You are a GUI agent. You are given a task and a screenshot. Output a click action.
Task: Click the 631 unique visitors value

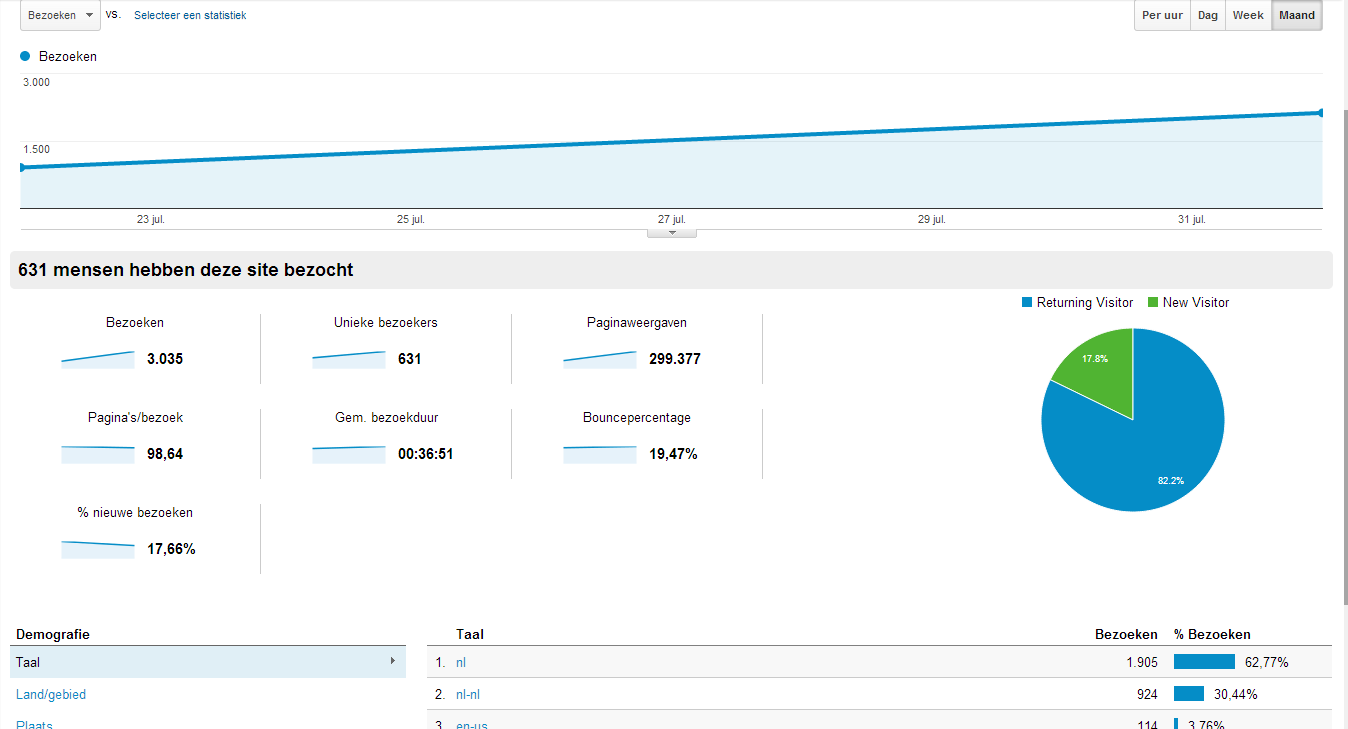tap(410, 359)
